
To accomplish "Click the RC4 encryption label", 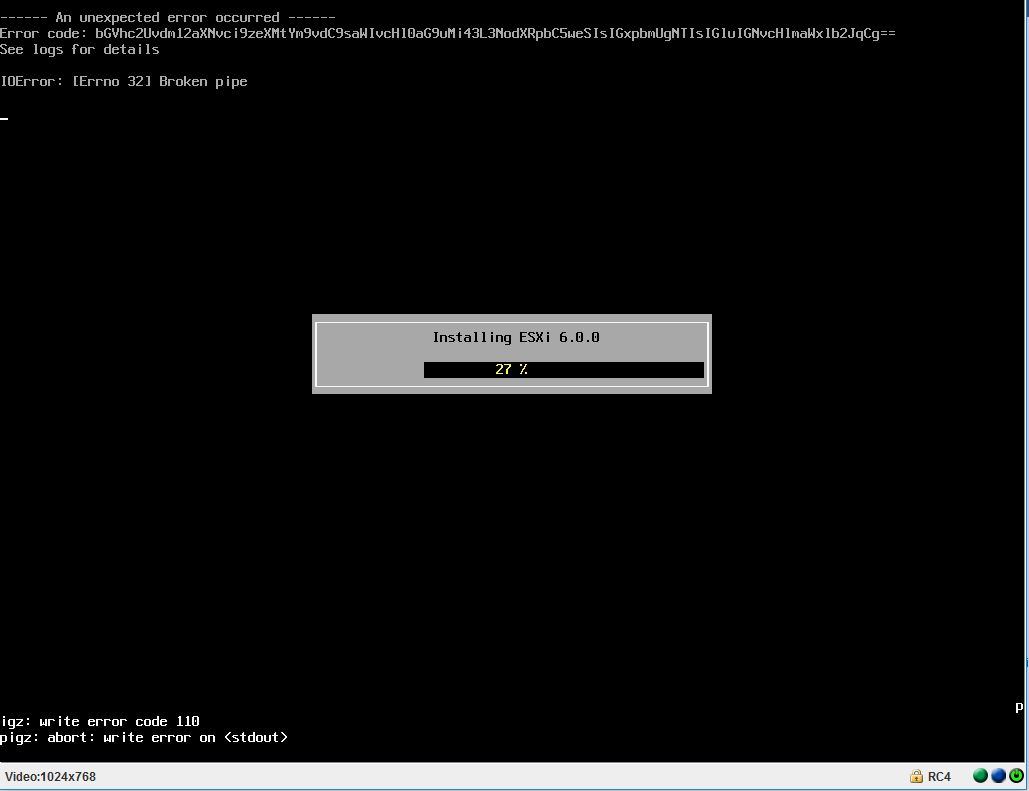I will click(939, 777).
